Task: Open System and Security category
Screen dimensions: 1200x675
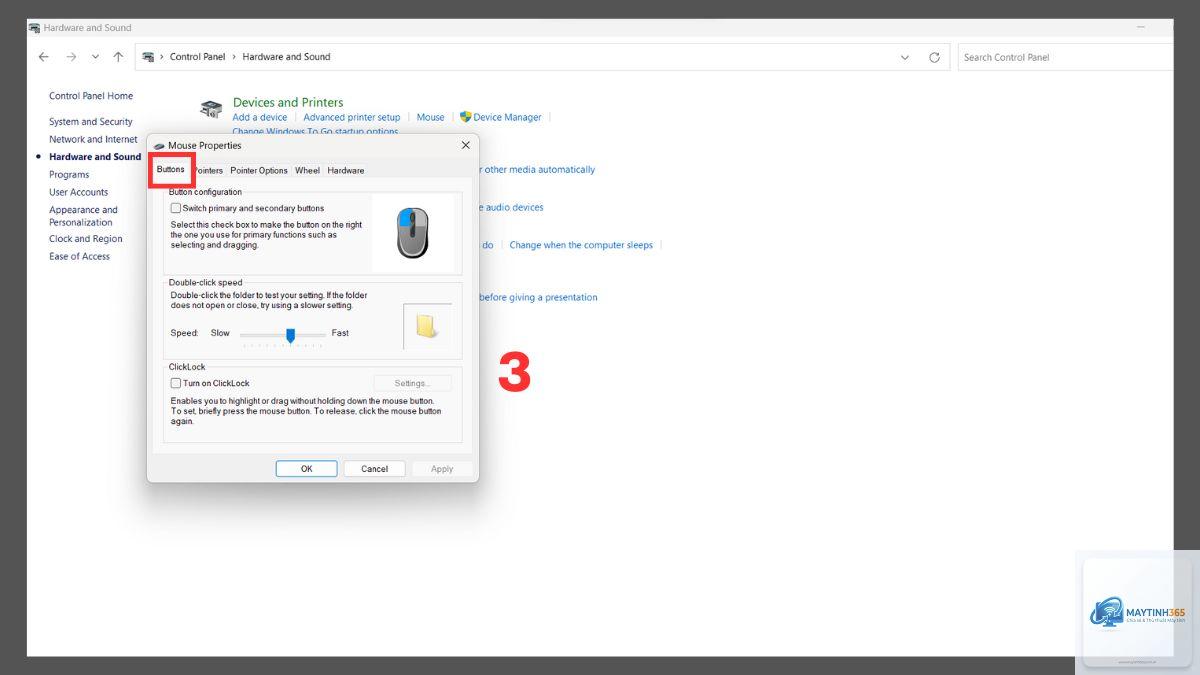Action: 91,122
